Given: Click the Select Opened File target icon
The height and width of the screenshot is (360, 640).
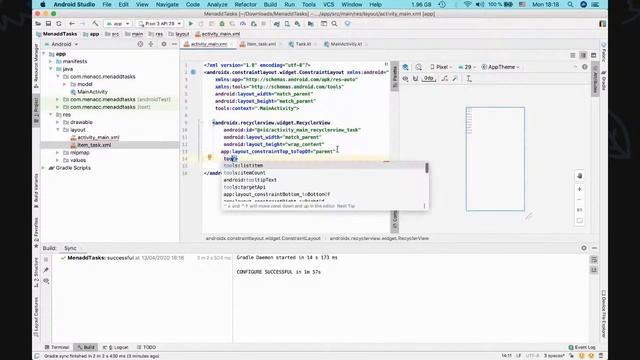Looking at the screenshot, I should [140, 44].
